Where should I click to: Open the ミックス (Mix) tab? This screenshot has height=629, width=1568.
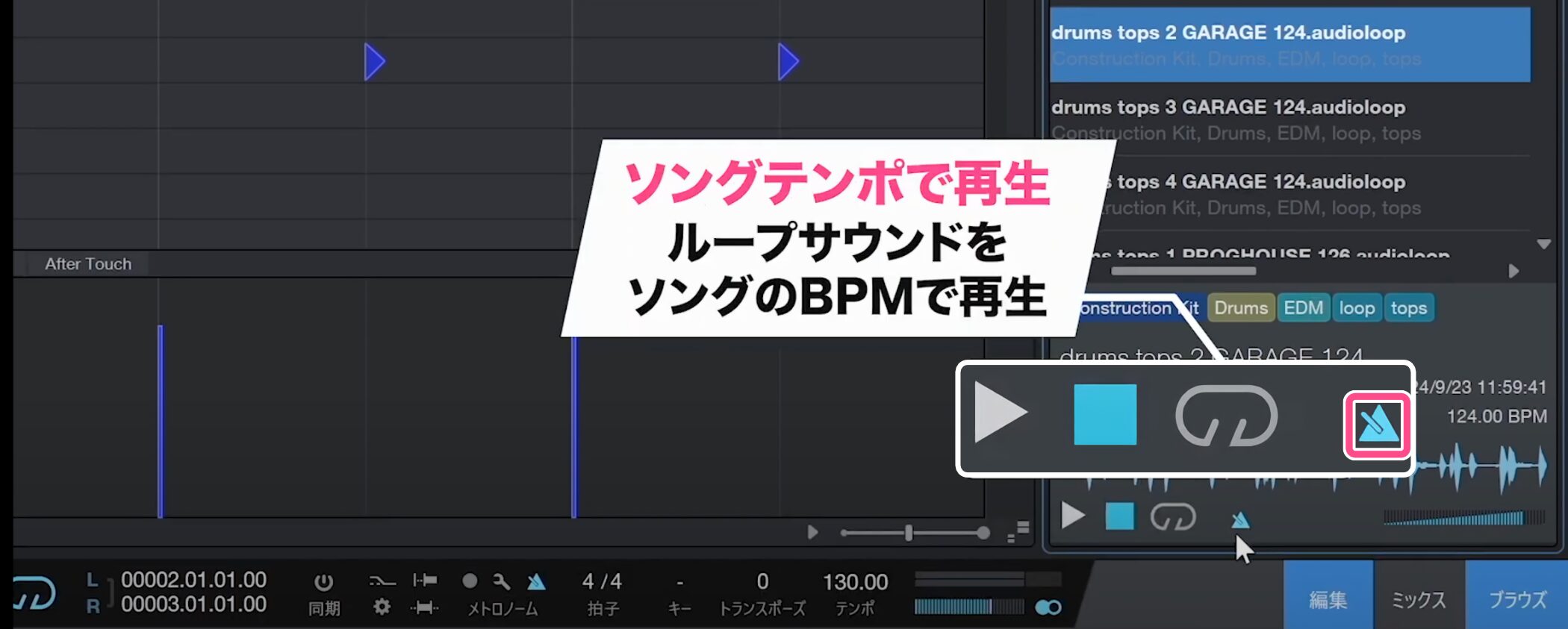[x=1419, y=599]
